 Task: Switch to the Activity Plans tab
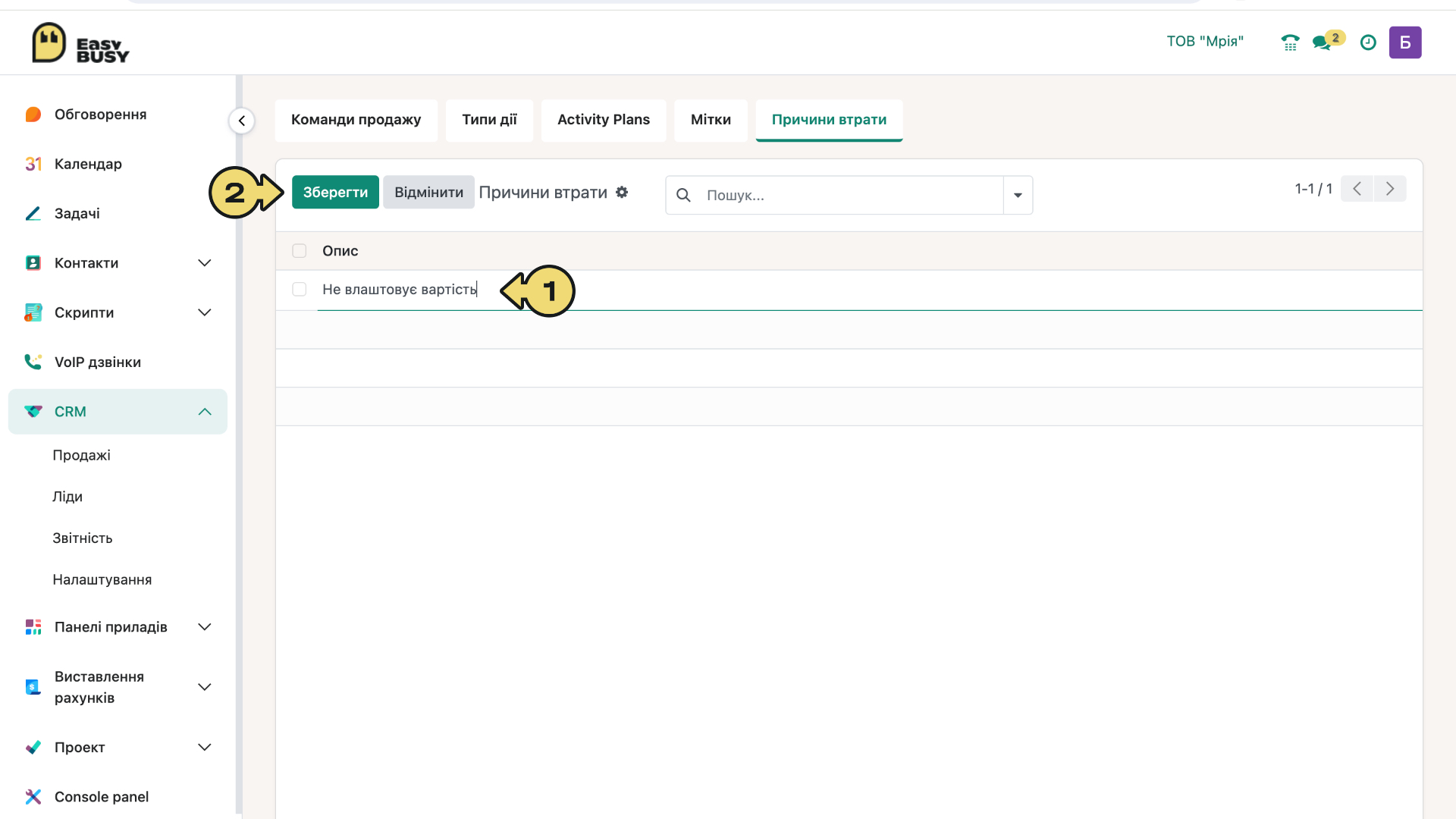[x=604, y=120]
